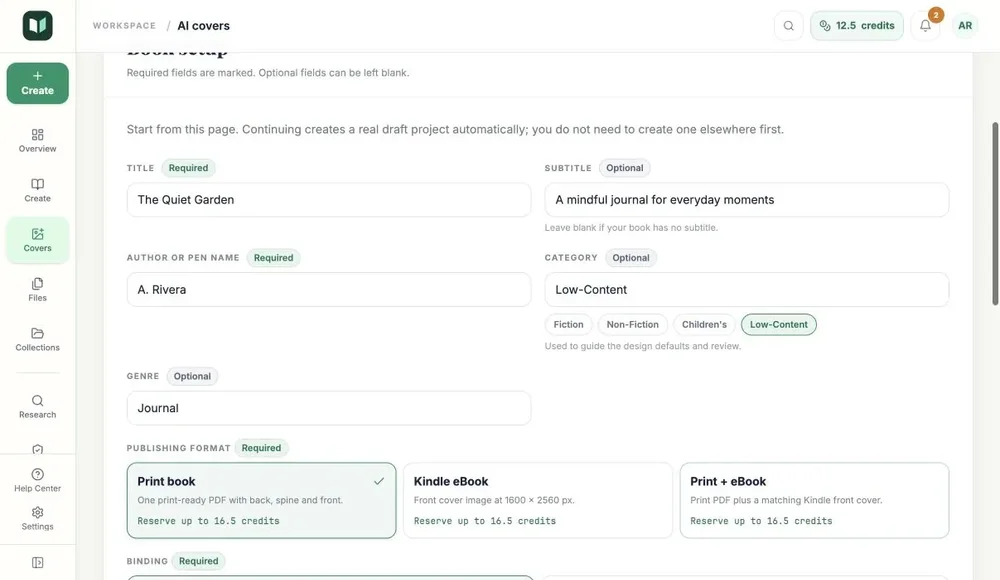Open the Overview sidebar item
The width and height of the screenshot is (1000, 580).
(x=38, y=140)
